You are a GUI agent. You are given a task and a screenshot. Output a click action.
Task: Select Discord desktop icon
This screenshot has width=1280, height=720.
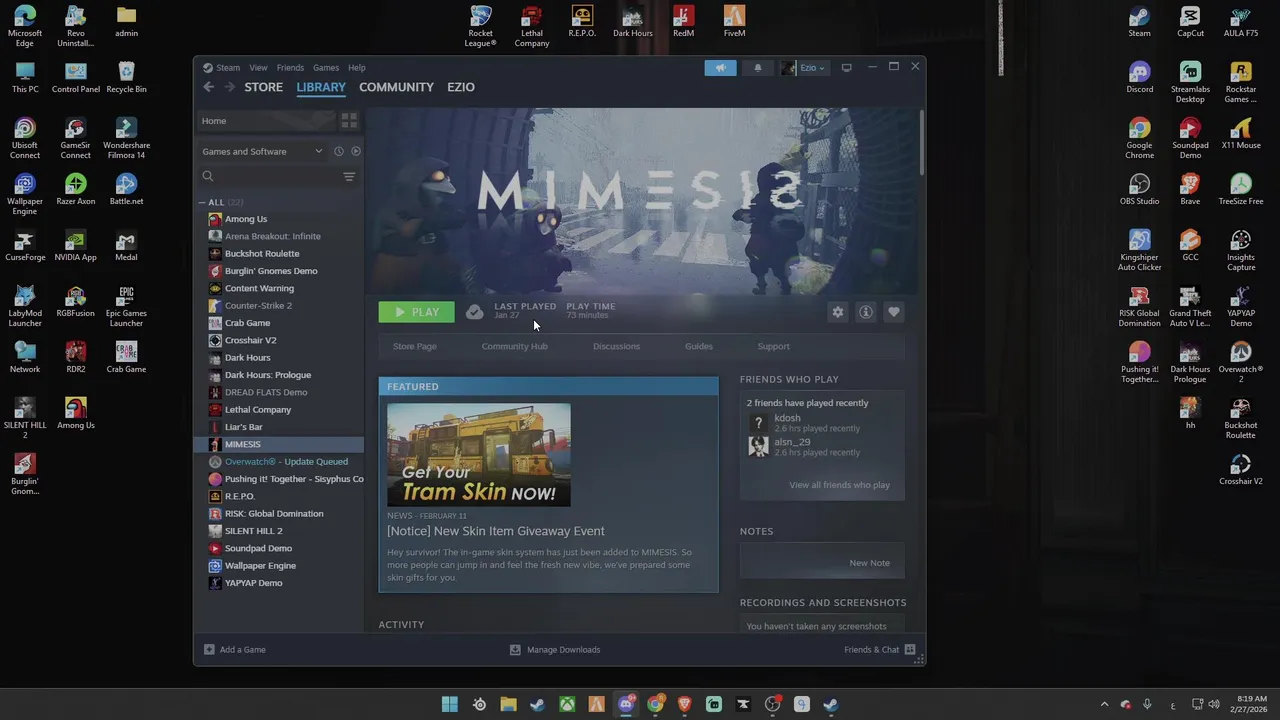[1140, 77]
